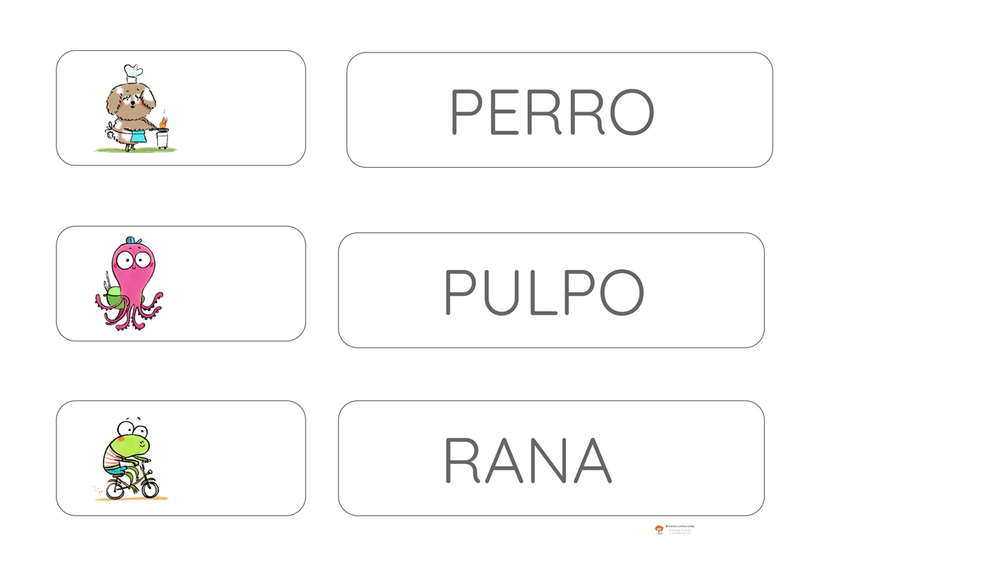This screenshot has height=565, width=1005.
Task: Click the chef dog illustration
Action: [x=135, y=108]
